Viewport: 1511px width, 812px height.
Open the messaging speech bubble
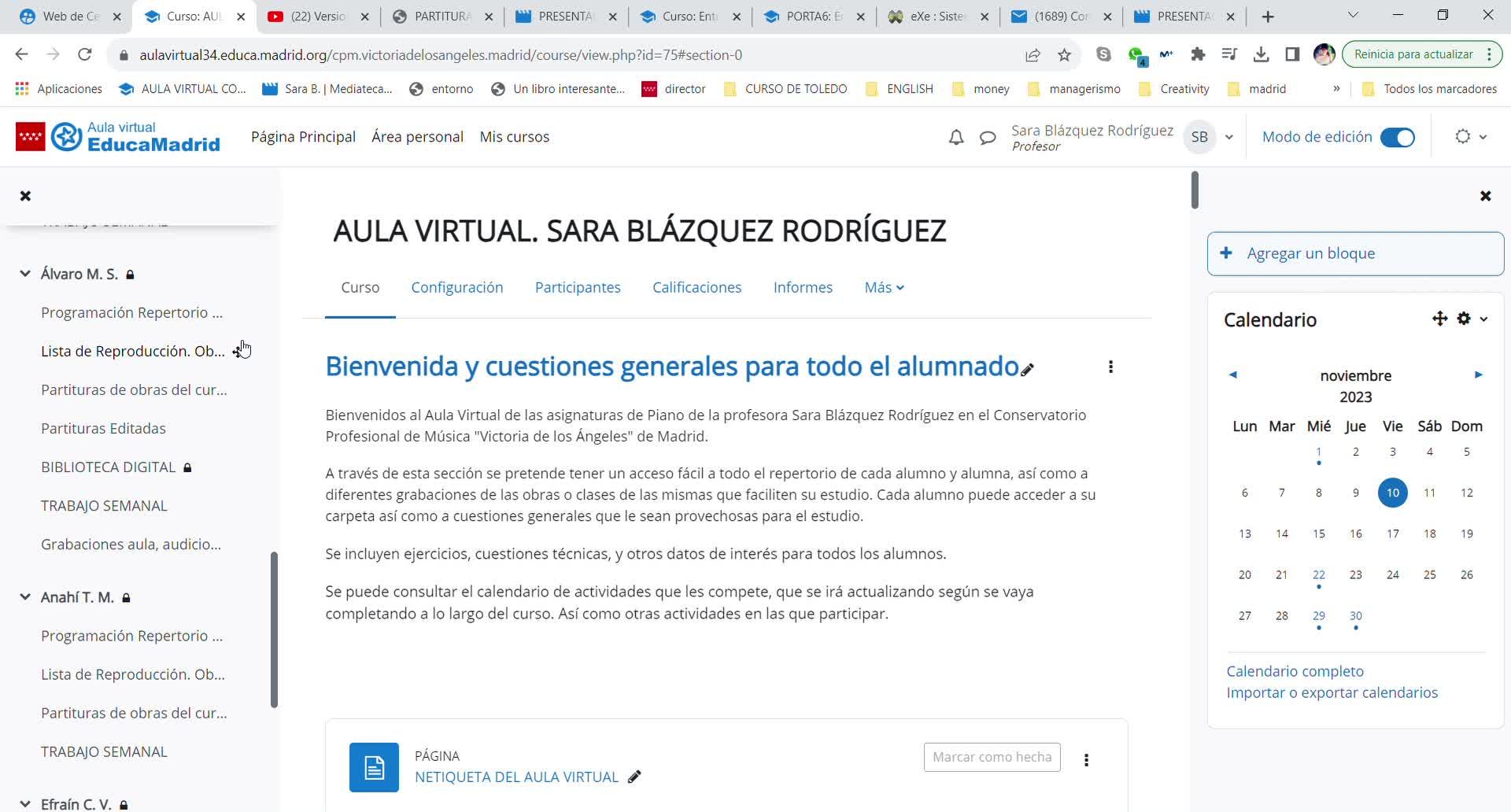click(x=988, y=138)
